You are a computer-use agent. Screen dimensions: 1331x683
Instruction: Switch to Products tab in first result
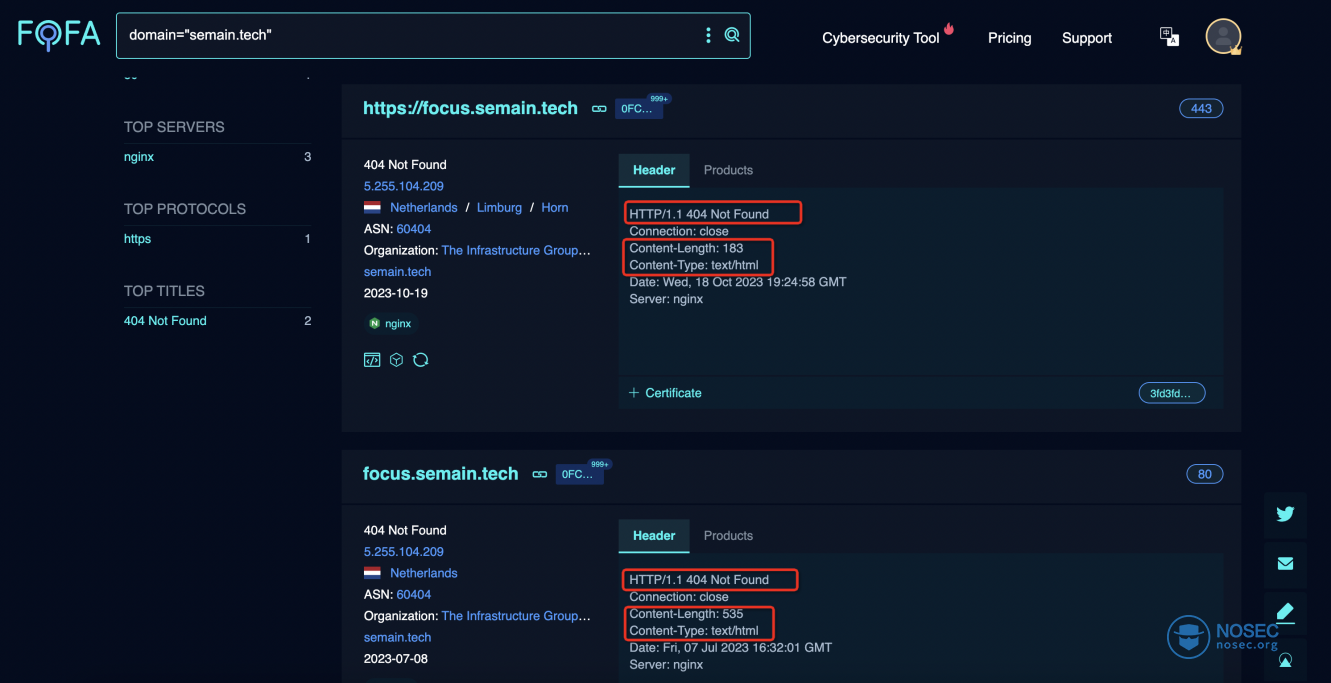click(728, 170)
